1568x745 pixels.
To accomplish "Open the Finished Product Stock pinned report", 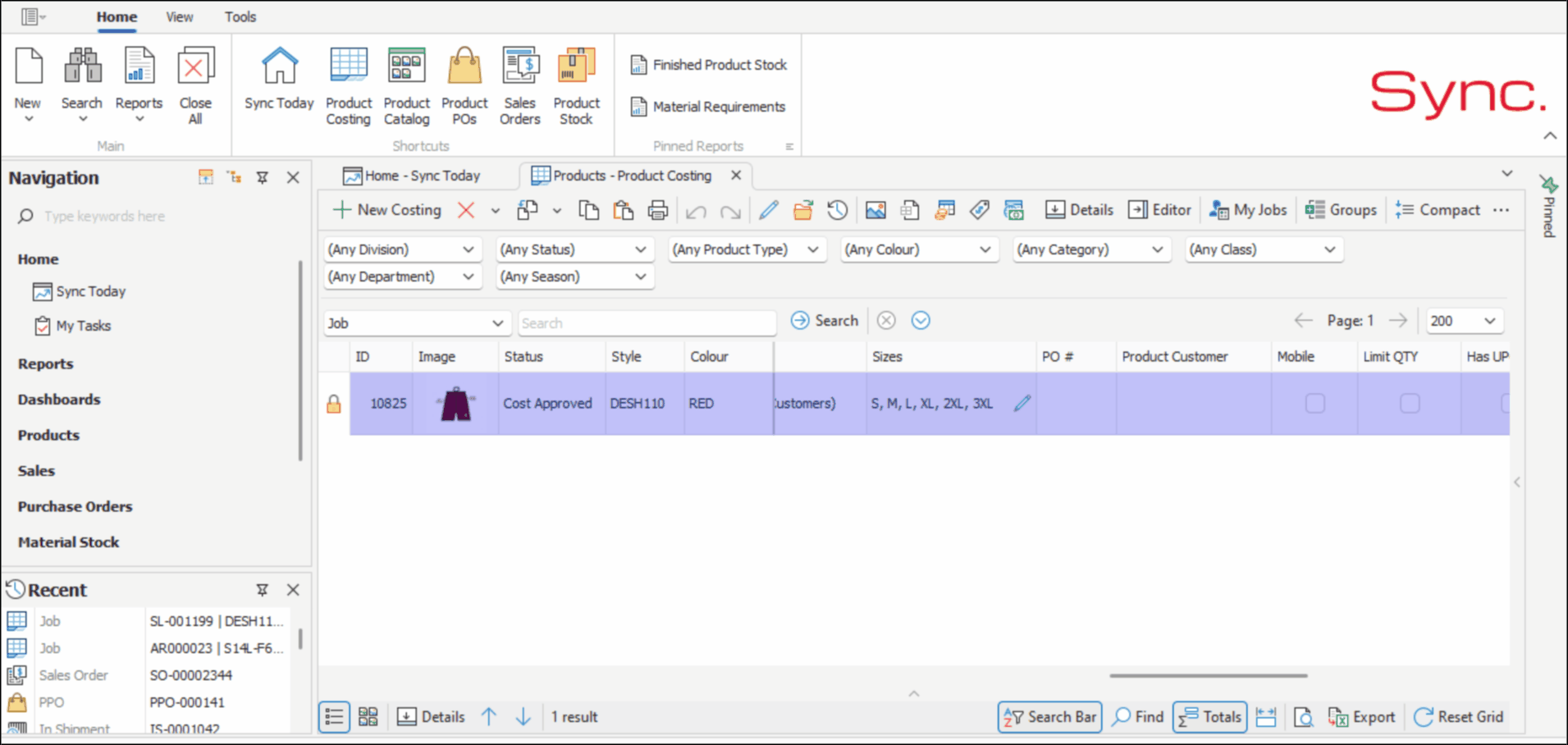I will click(709, 65).
